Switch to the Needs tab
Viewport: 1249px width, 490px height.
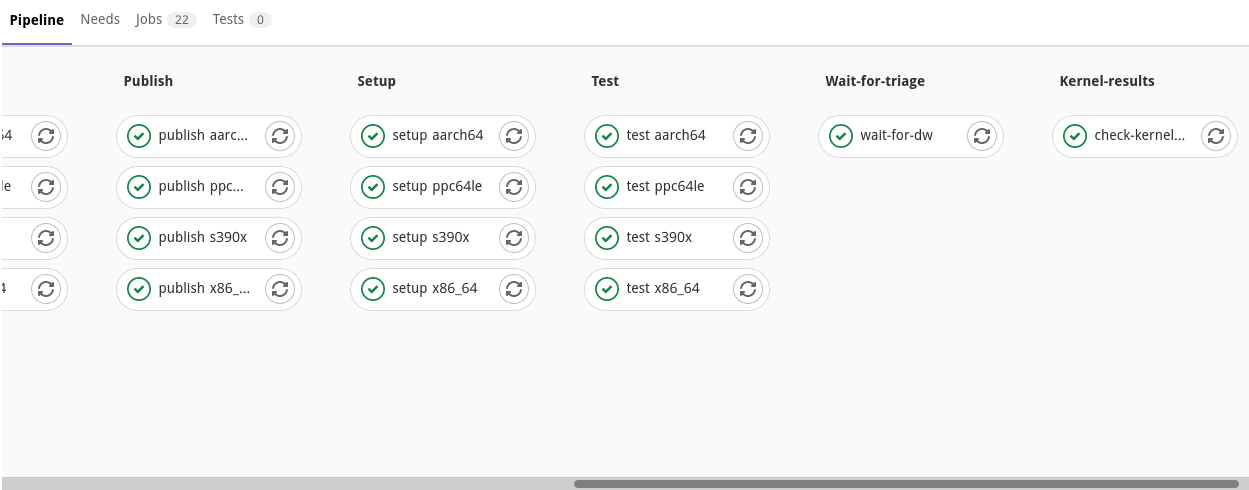(100, 19)
